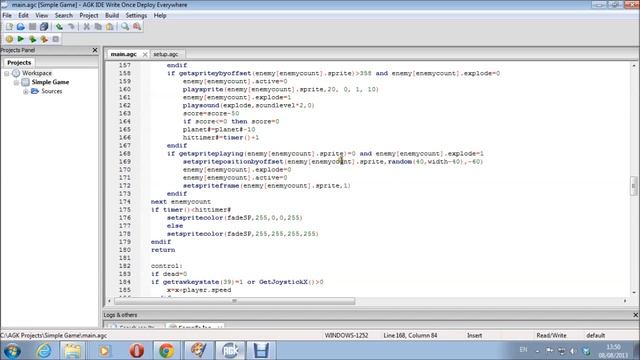The image size is (640, 360).
Task: Select the Projects tab in panel
Action: 19,62
